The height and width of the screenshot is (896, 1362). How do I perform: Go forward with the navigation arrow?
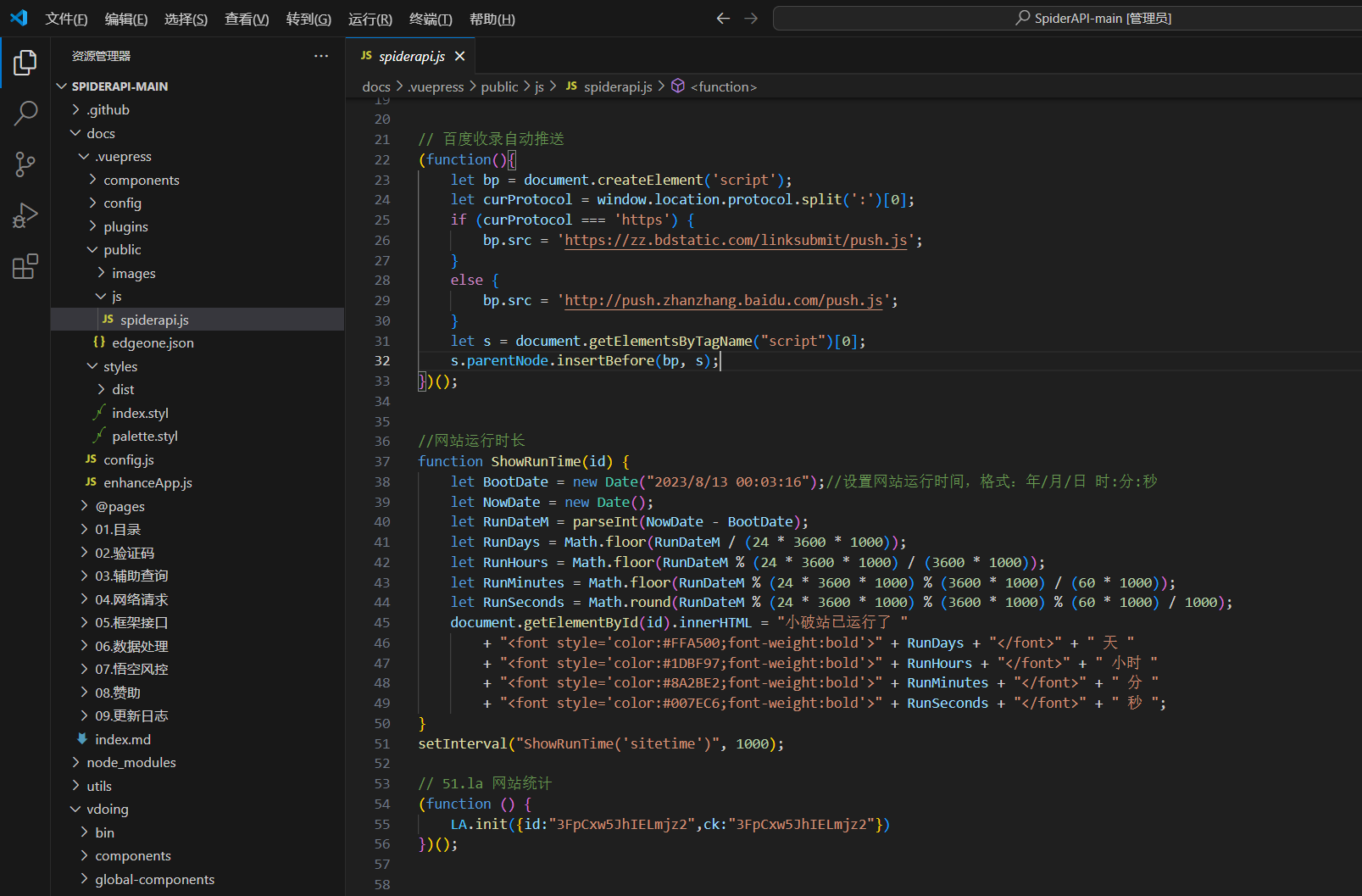[x=751, y=18]
